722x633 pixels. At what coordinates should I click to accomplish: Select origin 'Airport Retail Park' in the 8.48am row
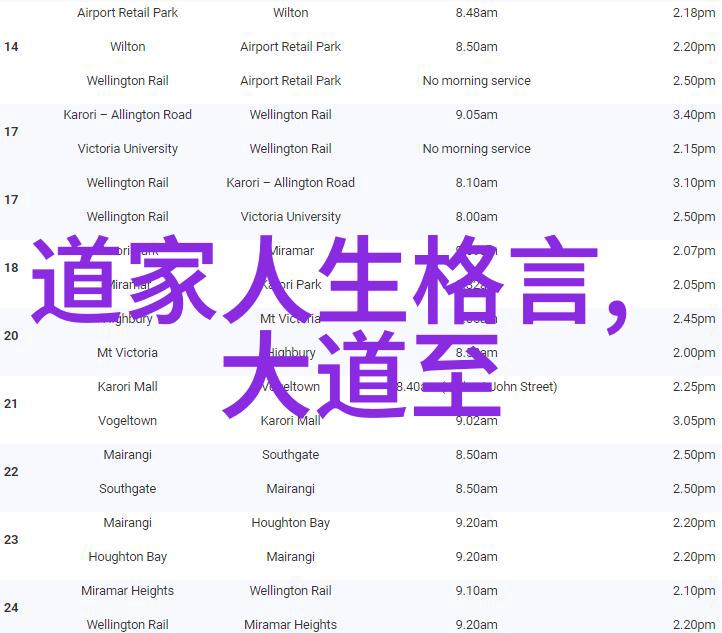(128, 12)
